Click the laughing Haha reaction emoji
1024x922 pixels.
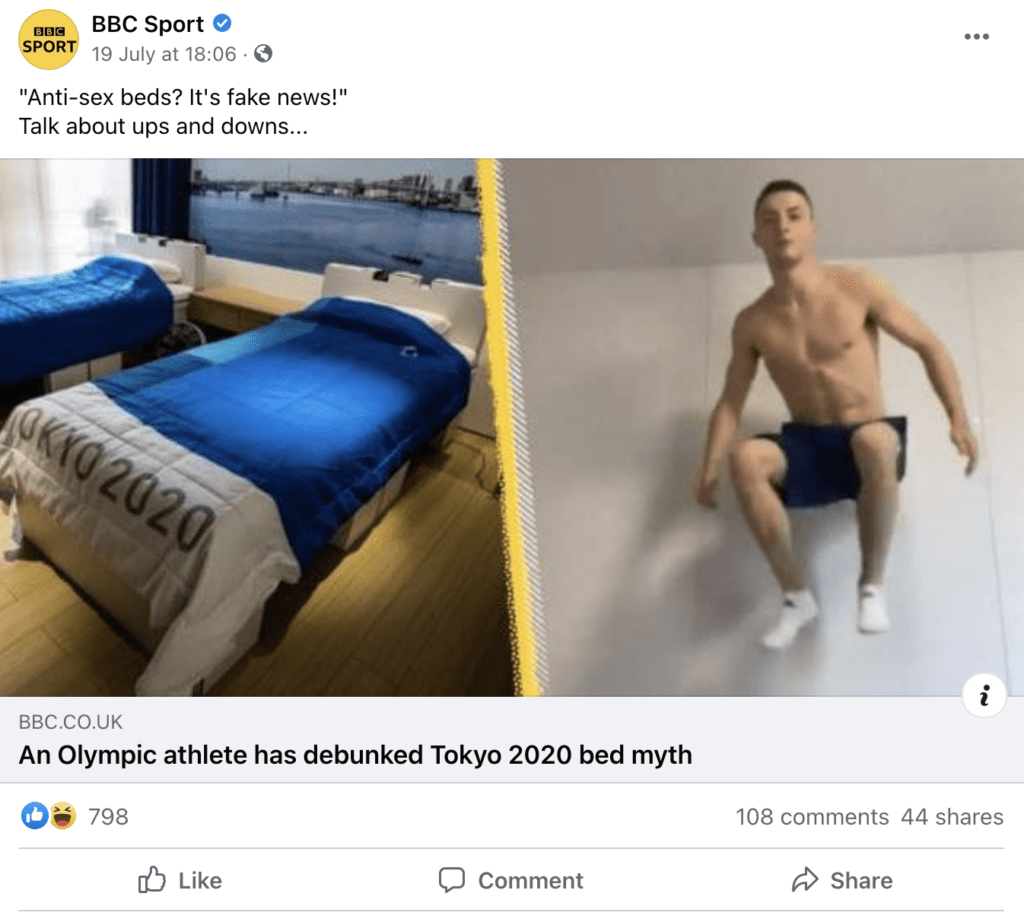click(63, 816)
